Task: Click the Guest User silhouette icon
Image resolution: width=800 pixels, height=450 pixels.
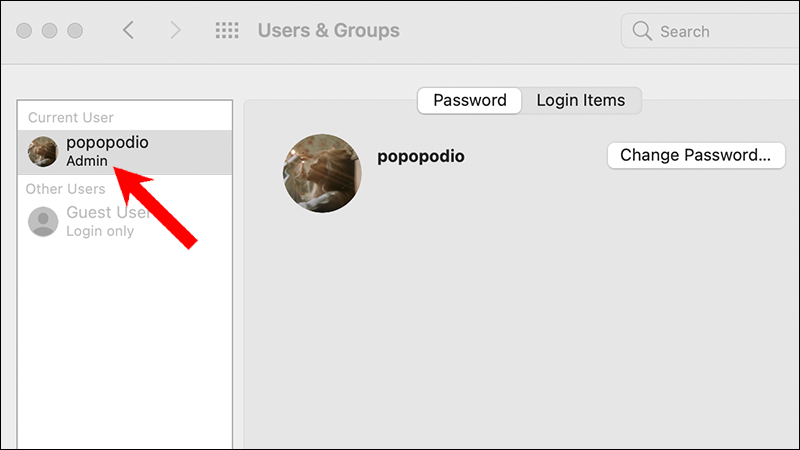Action: coord(43,221)
